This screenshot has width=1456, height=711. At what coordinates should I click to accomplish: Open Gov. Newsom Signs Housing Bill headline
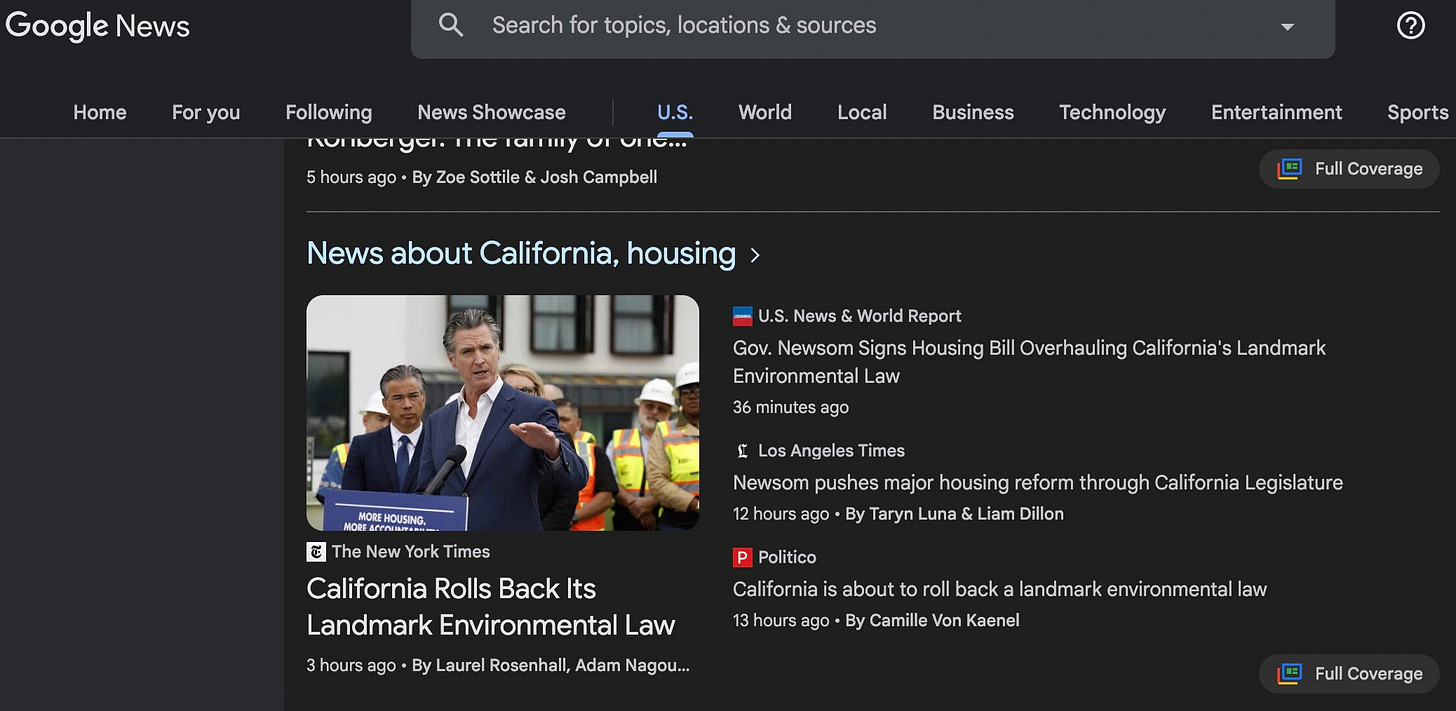click(x=1029, y=362)
